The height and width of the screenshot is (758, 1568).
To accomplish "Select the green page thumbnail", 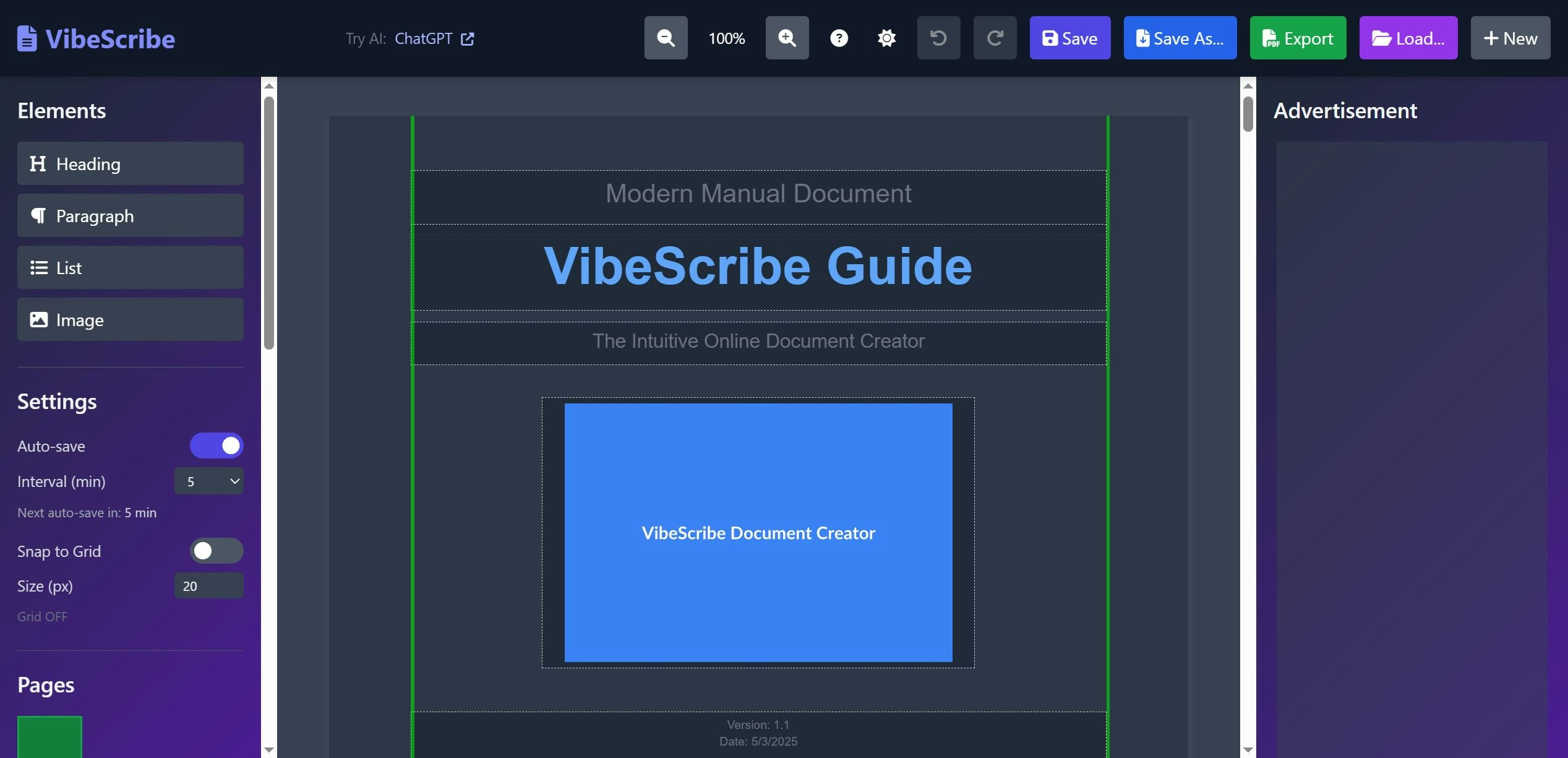I will [49, 736].
